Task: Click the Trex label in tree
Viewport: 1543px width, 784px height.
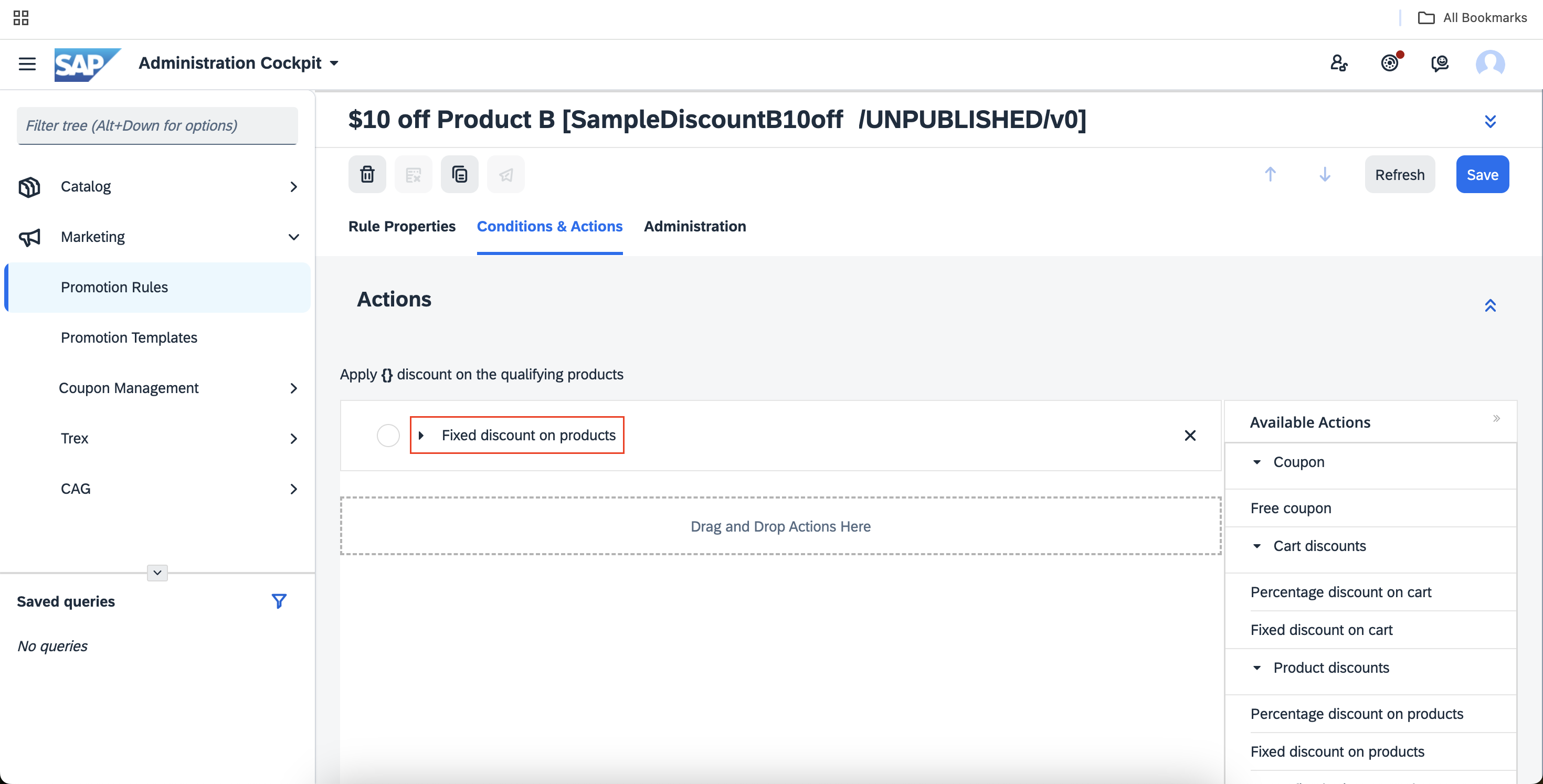Action: point(75,438)
